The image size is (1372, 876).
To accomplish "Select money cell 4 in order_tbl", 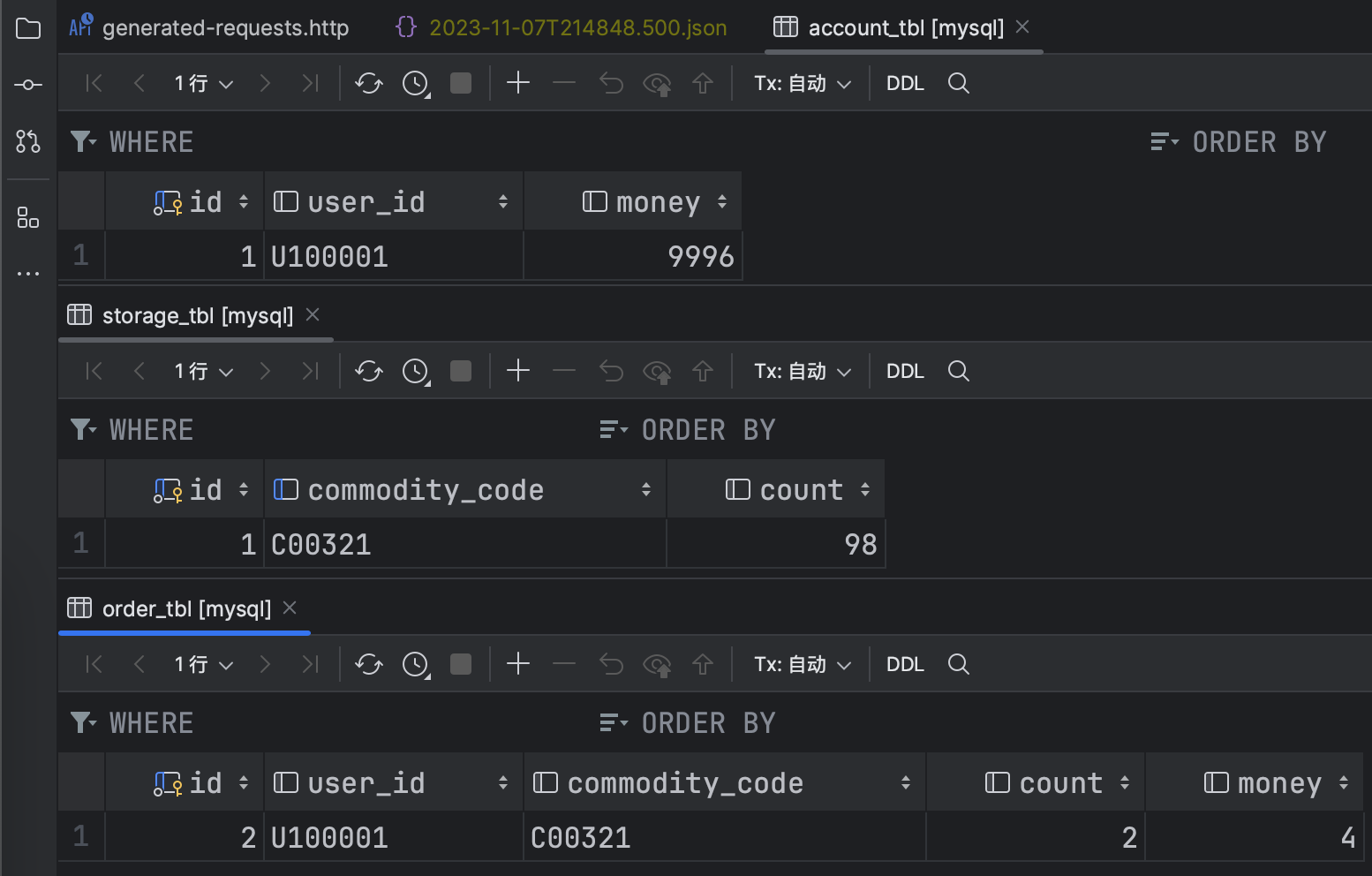I will (x=1255, y=837).
